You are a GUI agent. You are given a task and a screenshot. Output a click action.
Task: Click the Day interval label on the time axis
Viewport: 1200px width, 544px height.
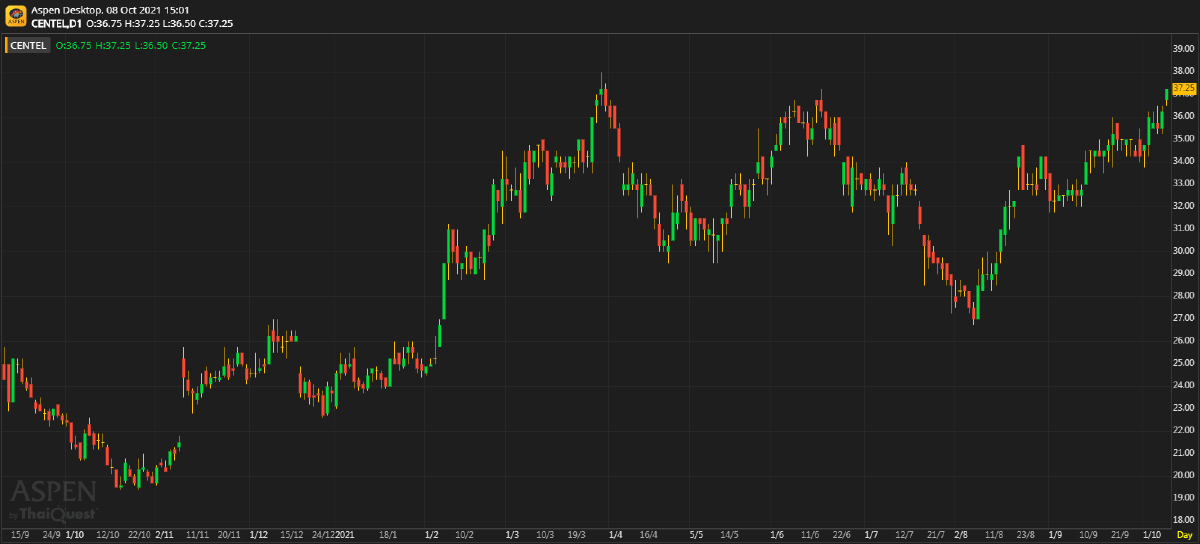(1184, 535)
